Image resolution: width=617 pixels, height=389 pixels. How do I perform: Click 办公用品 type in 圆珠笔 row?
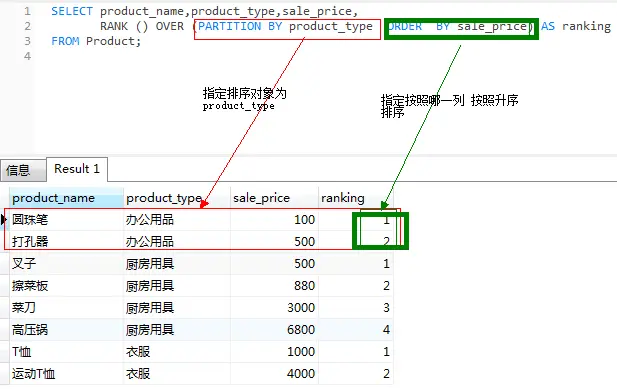177,219
